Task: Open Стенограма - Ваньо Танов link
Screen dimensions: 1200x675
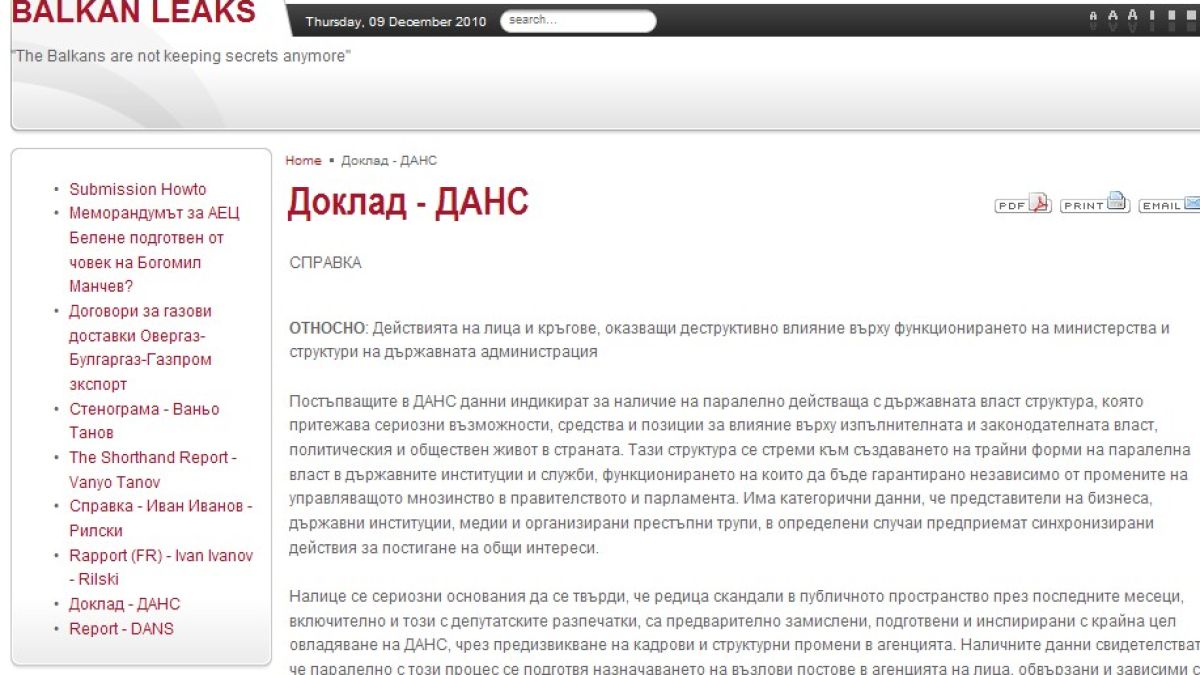Action: [x=144, y=421]
